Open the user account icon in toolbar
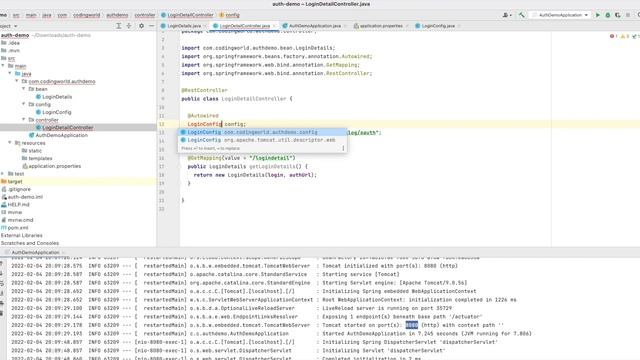 coord(507,15)
